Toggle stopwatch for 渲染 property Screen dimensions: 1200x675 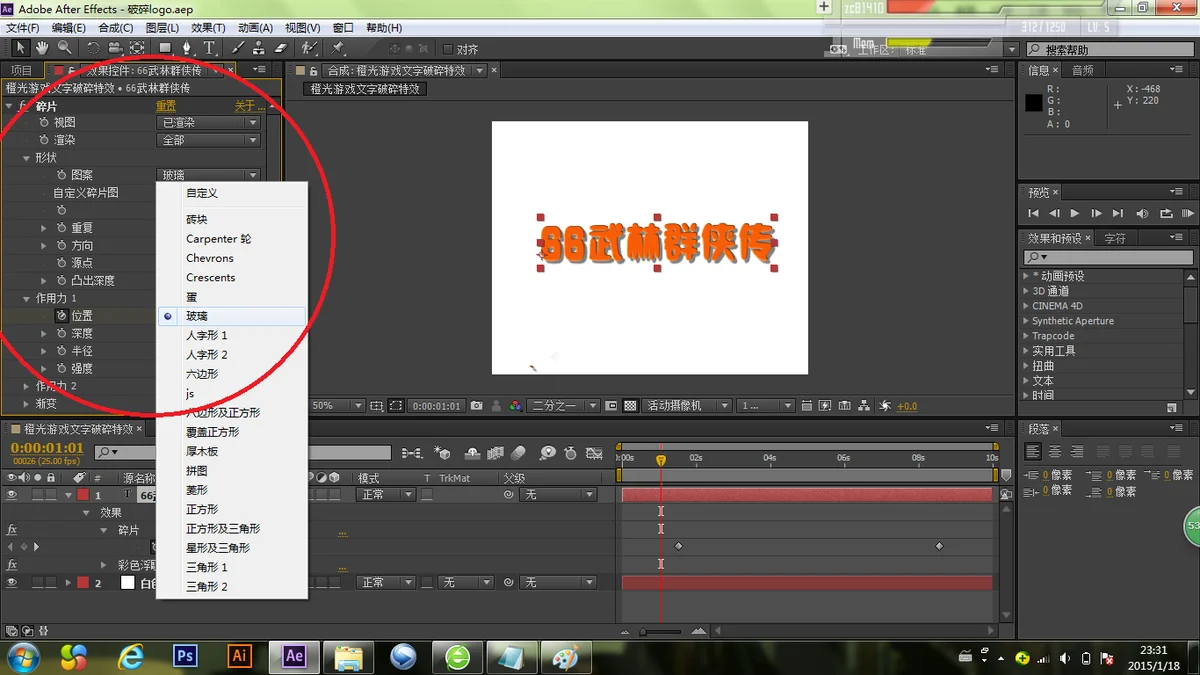click(43, 140)
